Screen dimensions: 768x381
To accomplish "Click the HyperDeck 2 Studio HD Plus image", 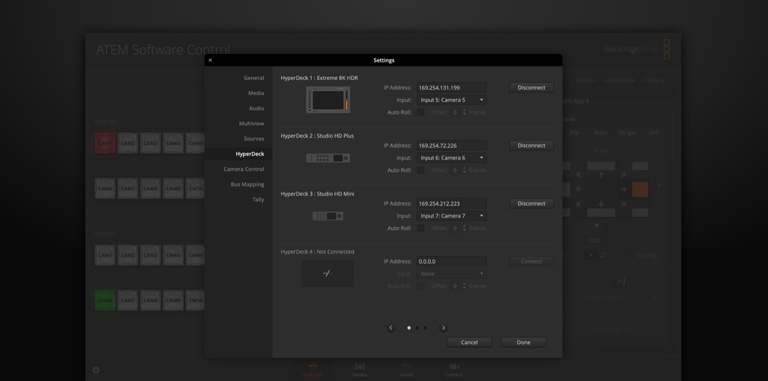I will pyautogui.click(x=328, y=158).
